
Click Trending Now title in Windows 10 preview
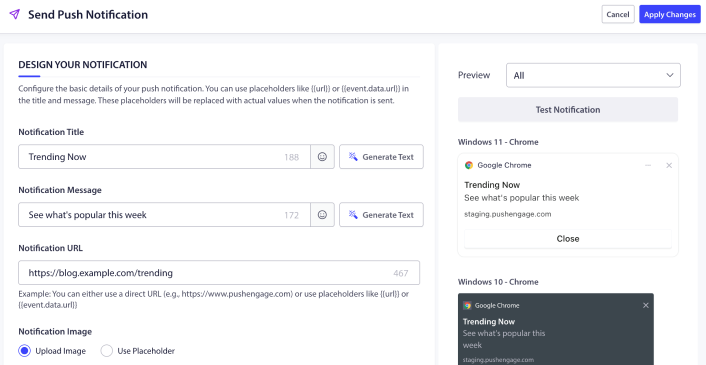click(489, 321)
